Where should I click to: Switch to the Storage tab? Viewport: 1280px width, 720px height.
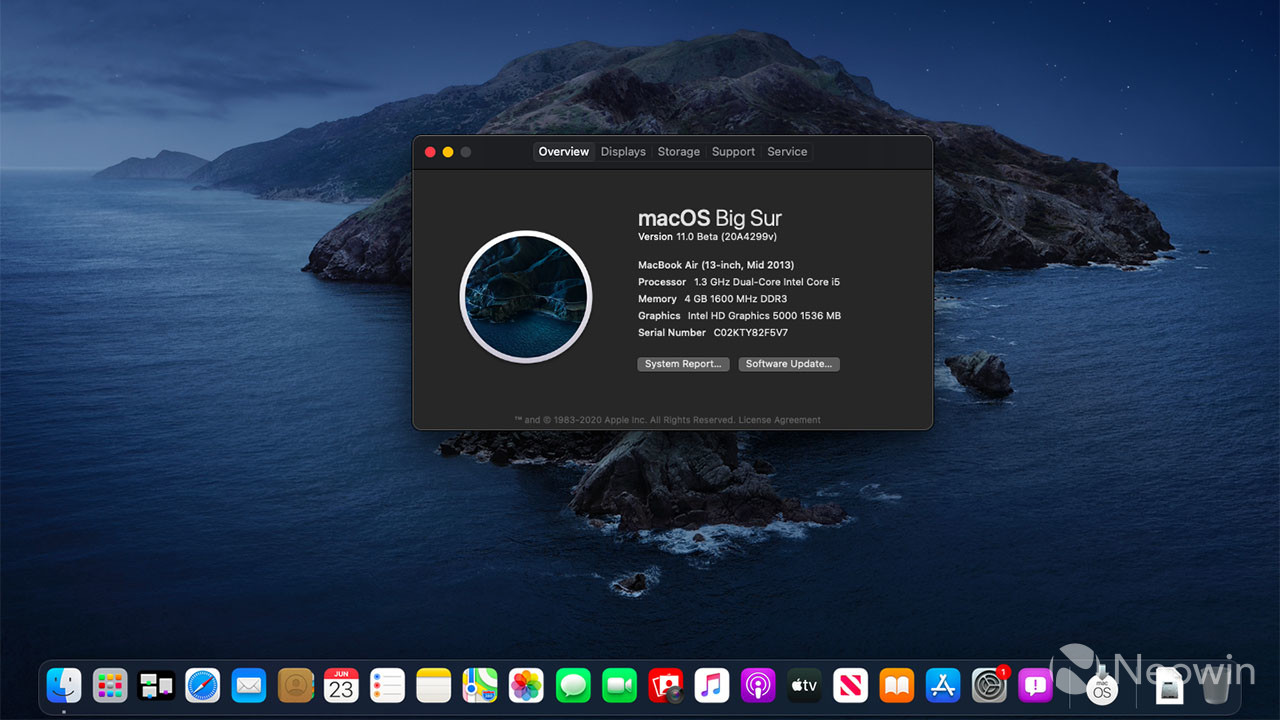pyautogui.click(x=679, y=151)
